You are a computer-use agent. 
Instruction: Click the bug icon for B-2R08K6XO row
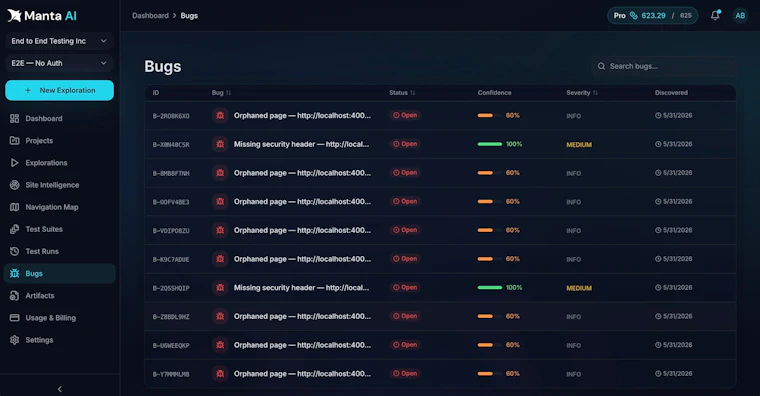point(220,115)
